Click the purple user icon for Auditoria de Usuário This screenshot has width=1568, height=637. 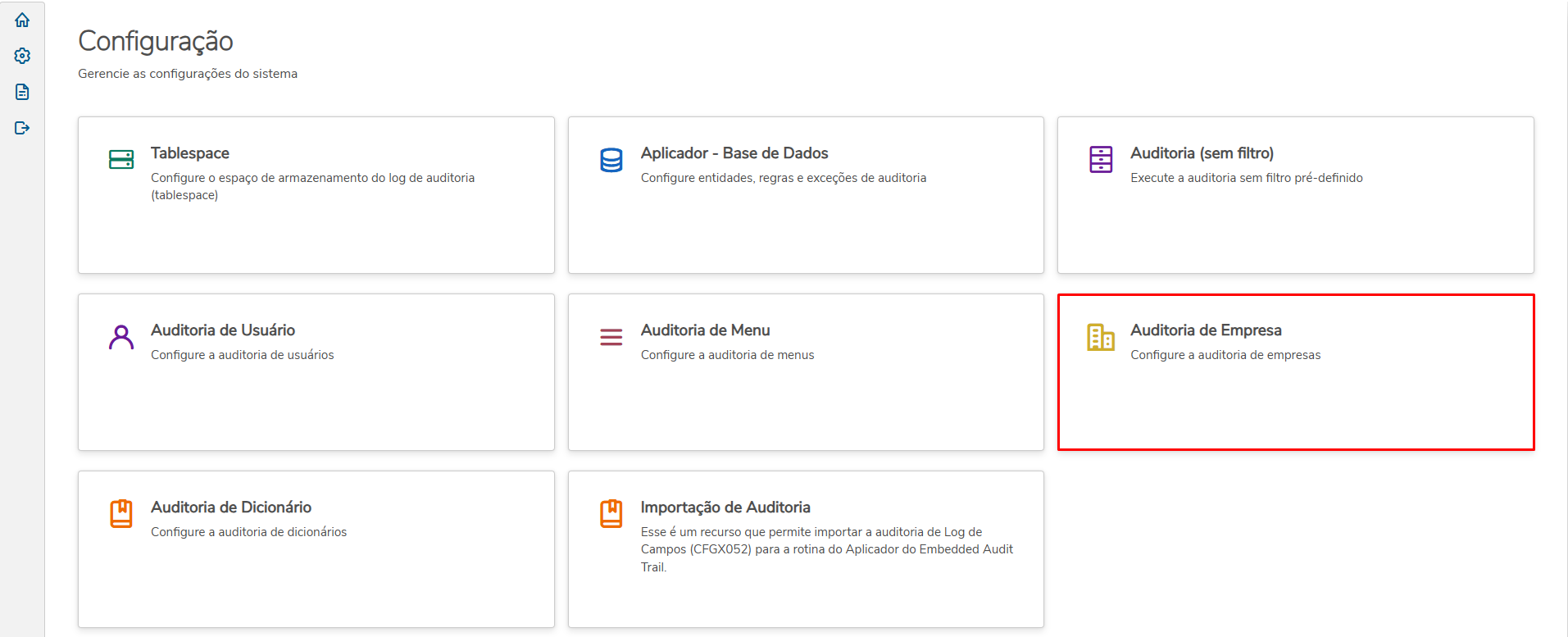click(x=121, y=337)
